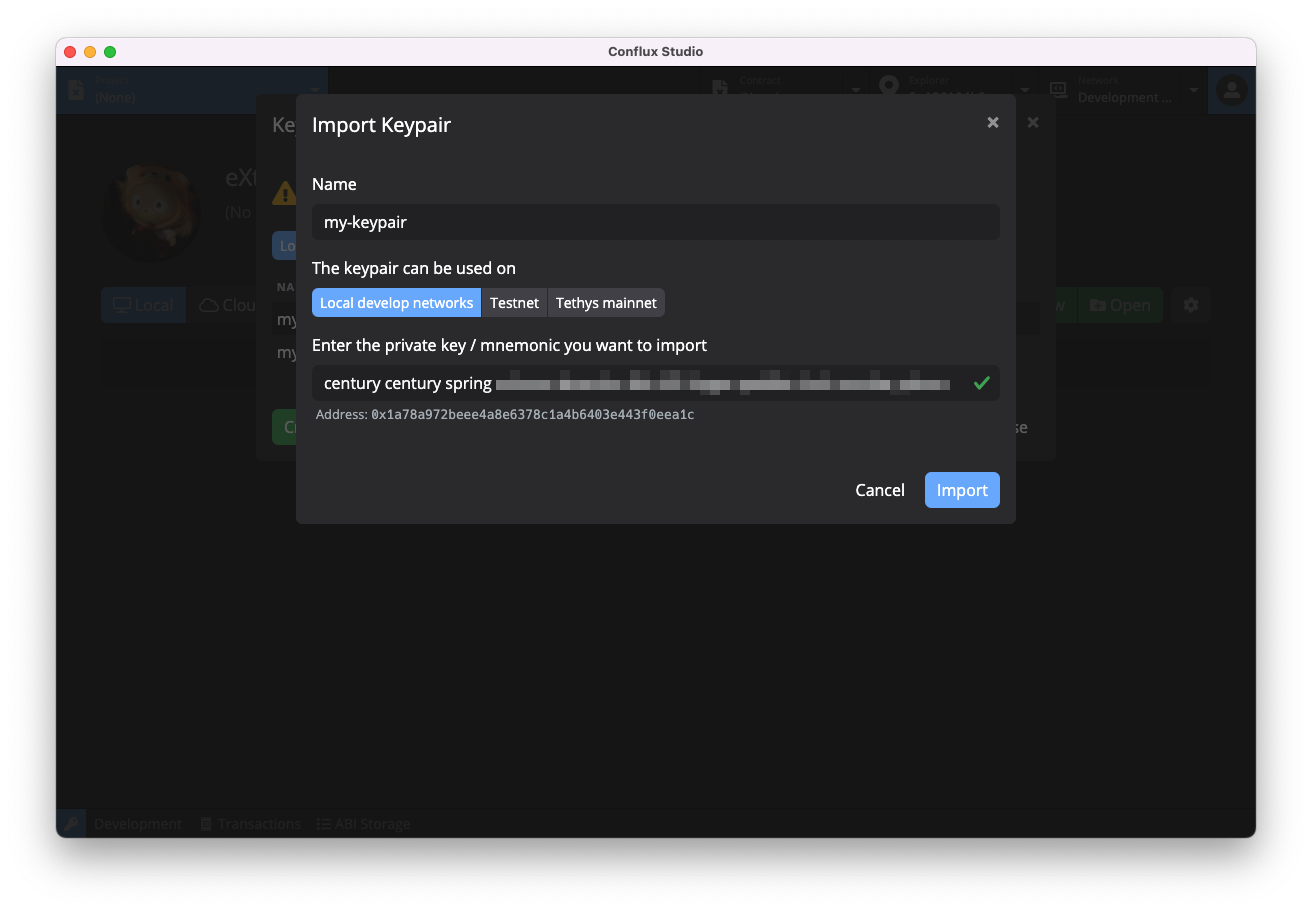The image size is (1312, 912).
Task: Click the profile avatar picture
Action: pos(152,213)
